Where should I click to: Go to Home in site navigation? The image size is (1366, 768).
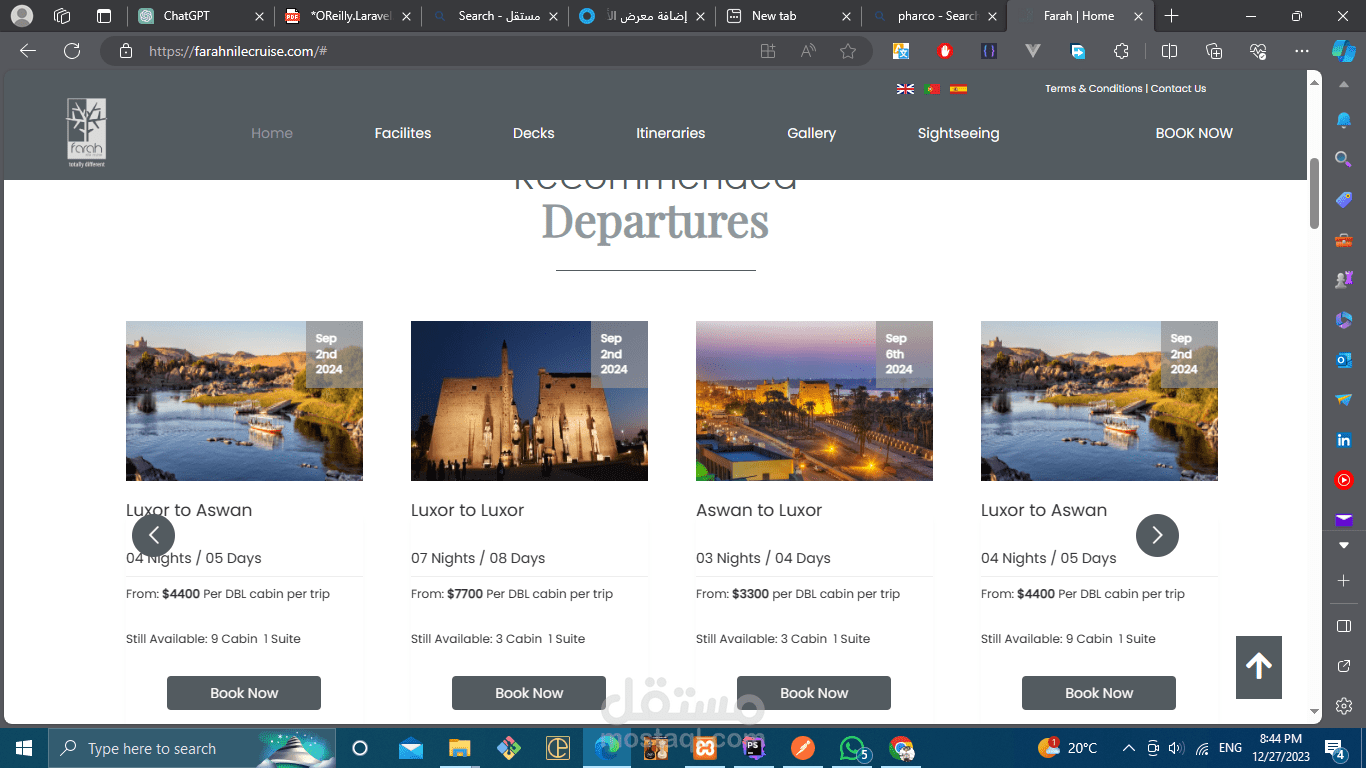coord(272,133)
